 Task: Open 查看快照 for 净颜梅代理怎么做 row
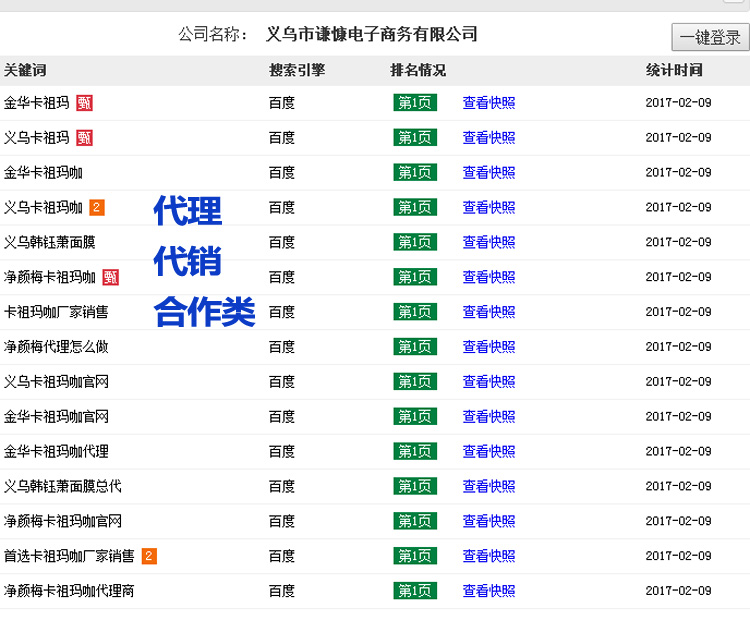(x=489, y=347)
